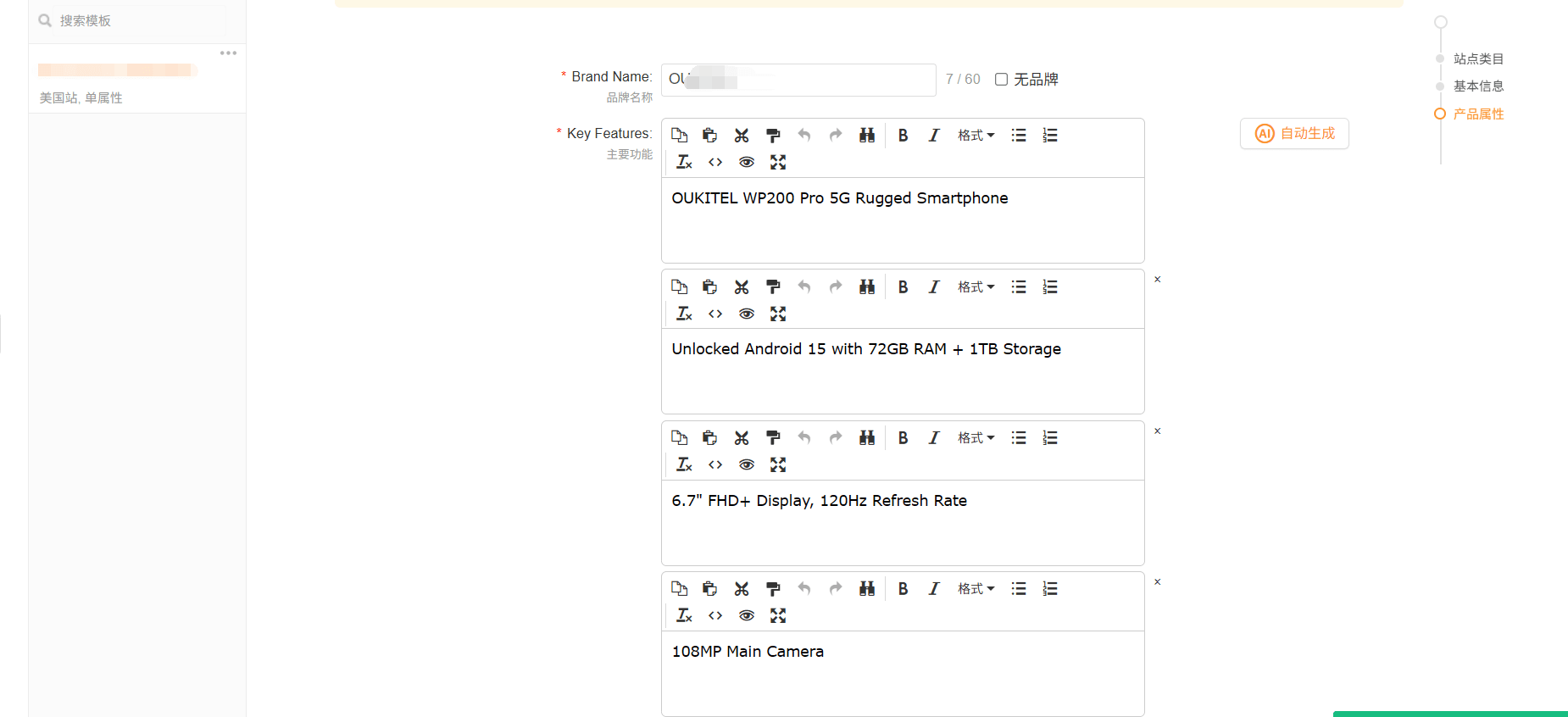1568x717 pixels.
Task: Redo in the OUKITEL WP200 Pro editor
Action: (x=836, y=136)
